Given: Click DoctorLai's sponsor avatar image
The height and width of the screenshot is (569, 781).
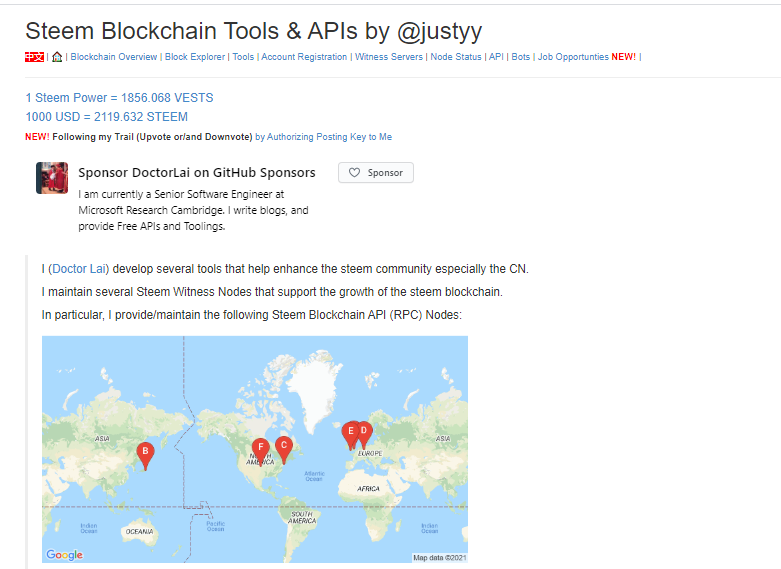Looking at the screenshot, I should 52,178.
